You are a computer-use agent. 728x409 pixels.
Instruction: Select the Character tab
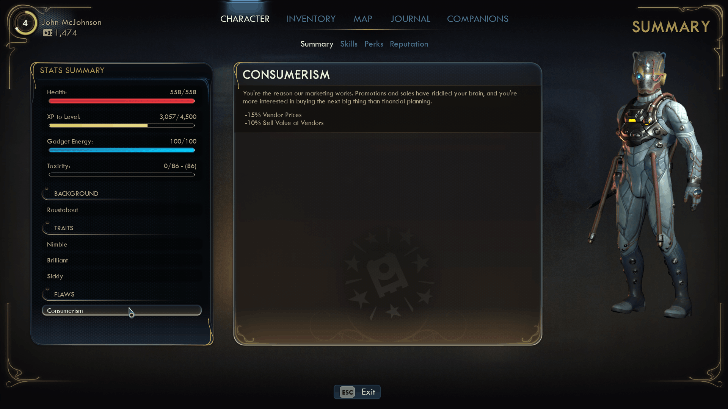pos(245,19)
